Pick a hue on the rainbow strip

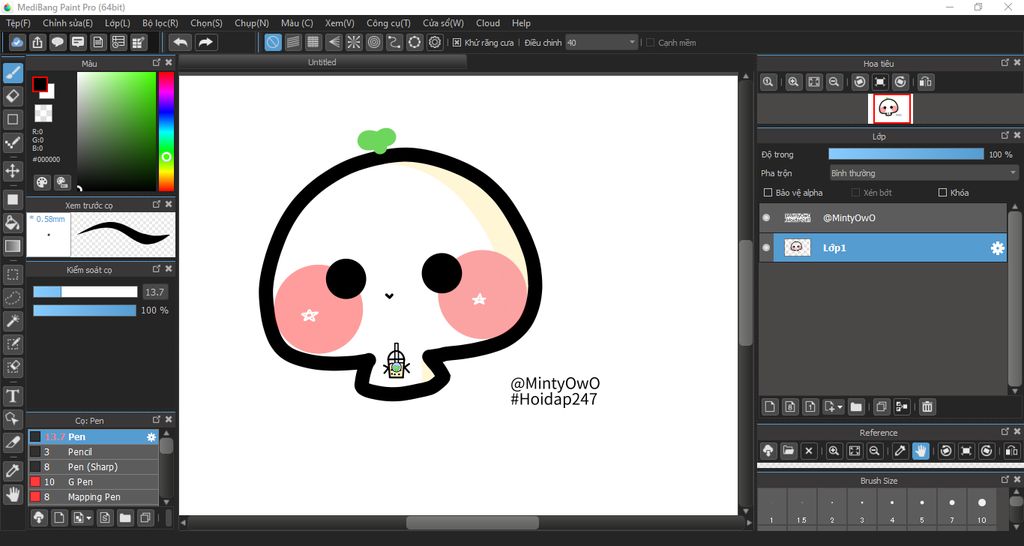167,131
